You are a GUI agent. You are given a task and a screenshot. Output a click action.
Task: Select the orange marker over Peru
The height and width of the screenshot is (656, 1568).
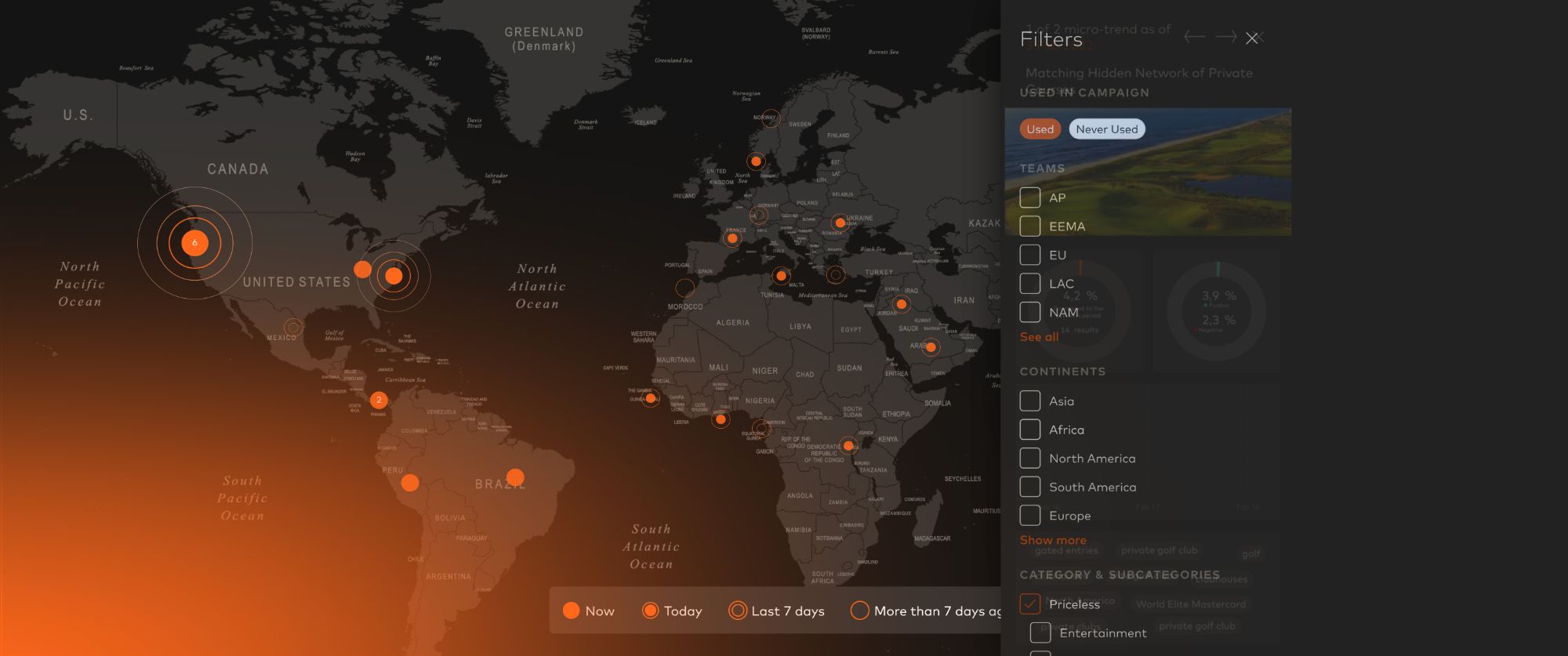pos(410,483)
